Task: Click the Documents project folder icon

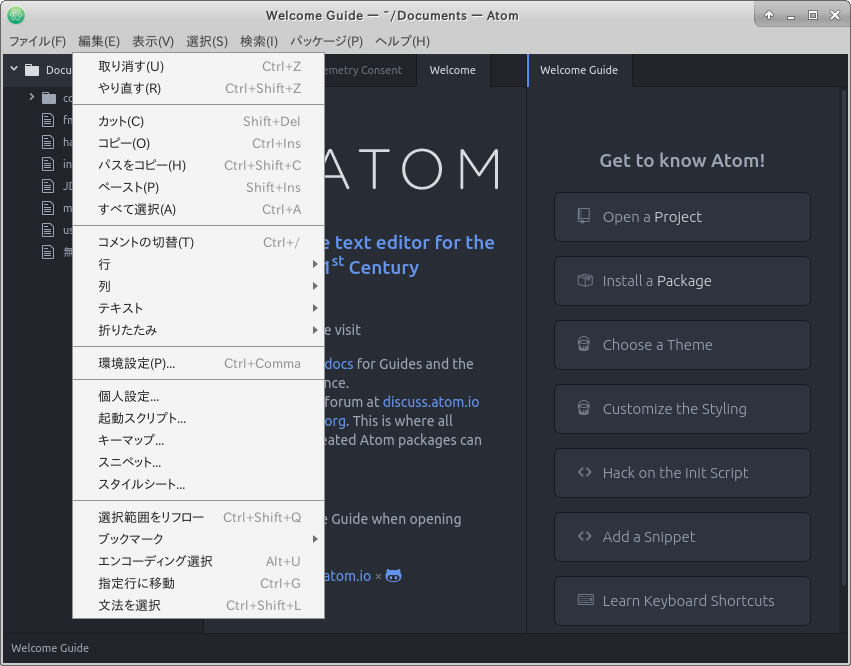Action: point(33,70)
